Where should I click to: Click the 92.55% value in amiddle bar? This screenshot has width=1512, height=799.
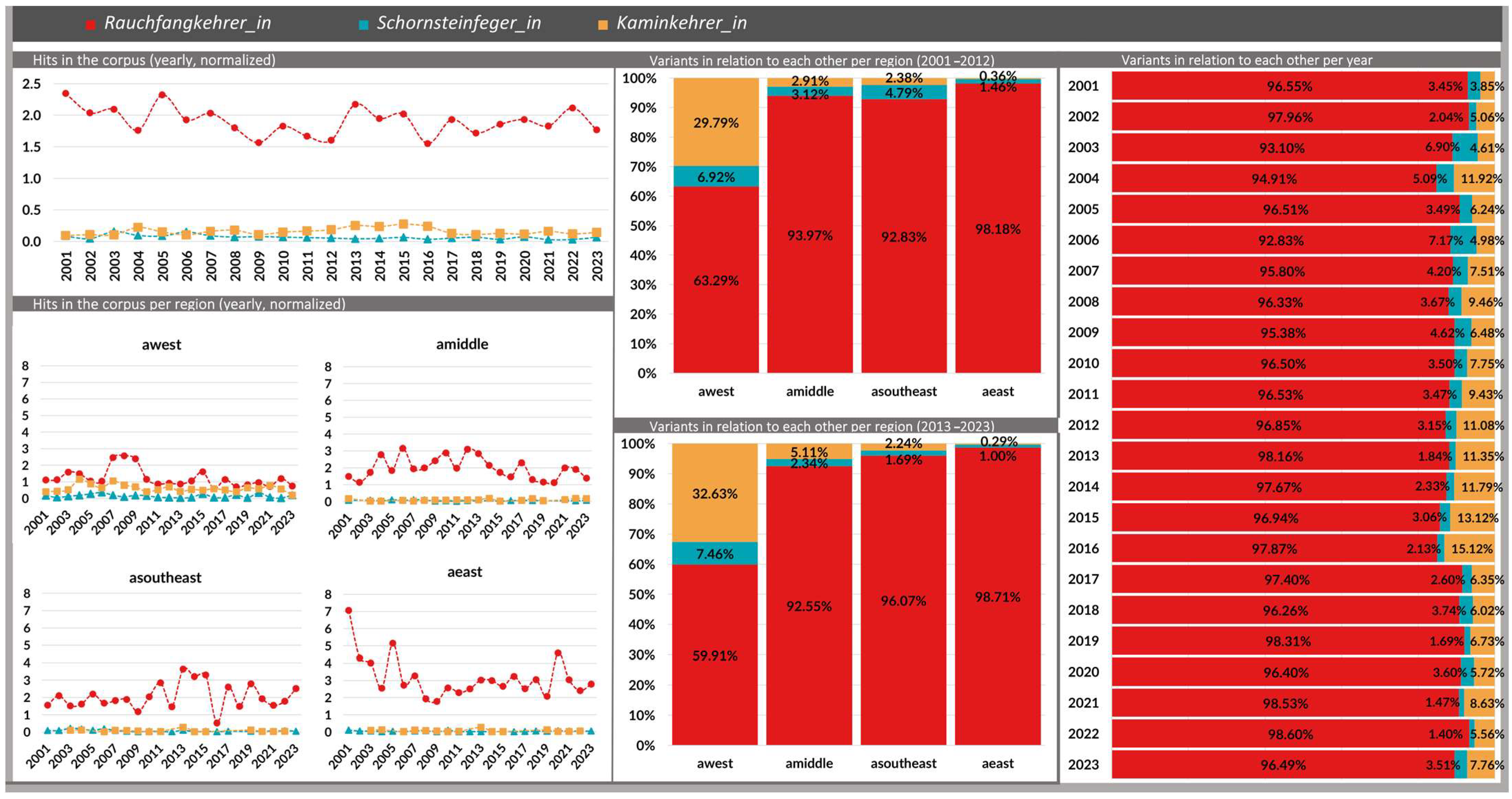(809, 606)
